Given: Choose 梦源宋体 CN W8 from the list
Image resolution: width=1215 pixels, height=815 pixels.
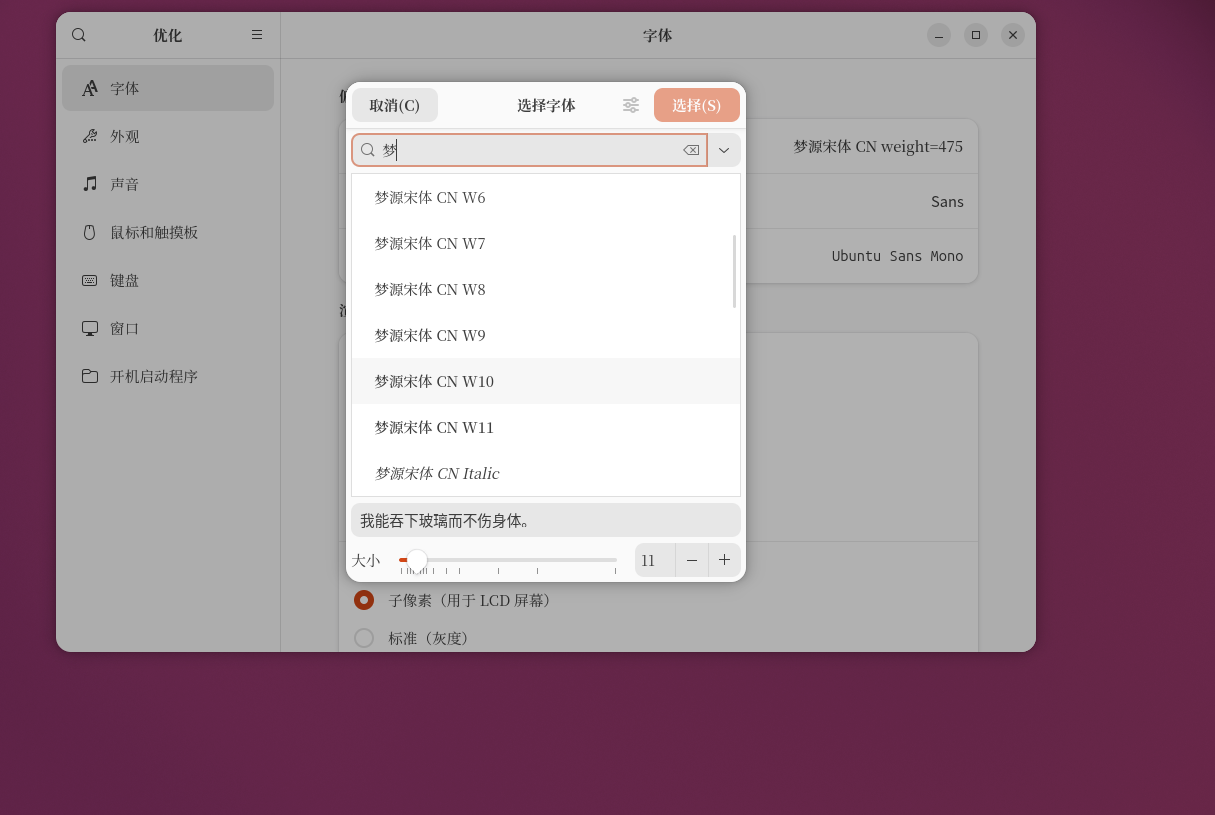Looking at the screenshot, I should click(x=546, y=290).
